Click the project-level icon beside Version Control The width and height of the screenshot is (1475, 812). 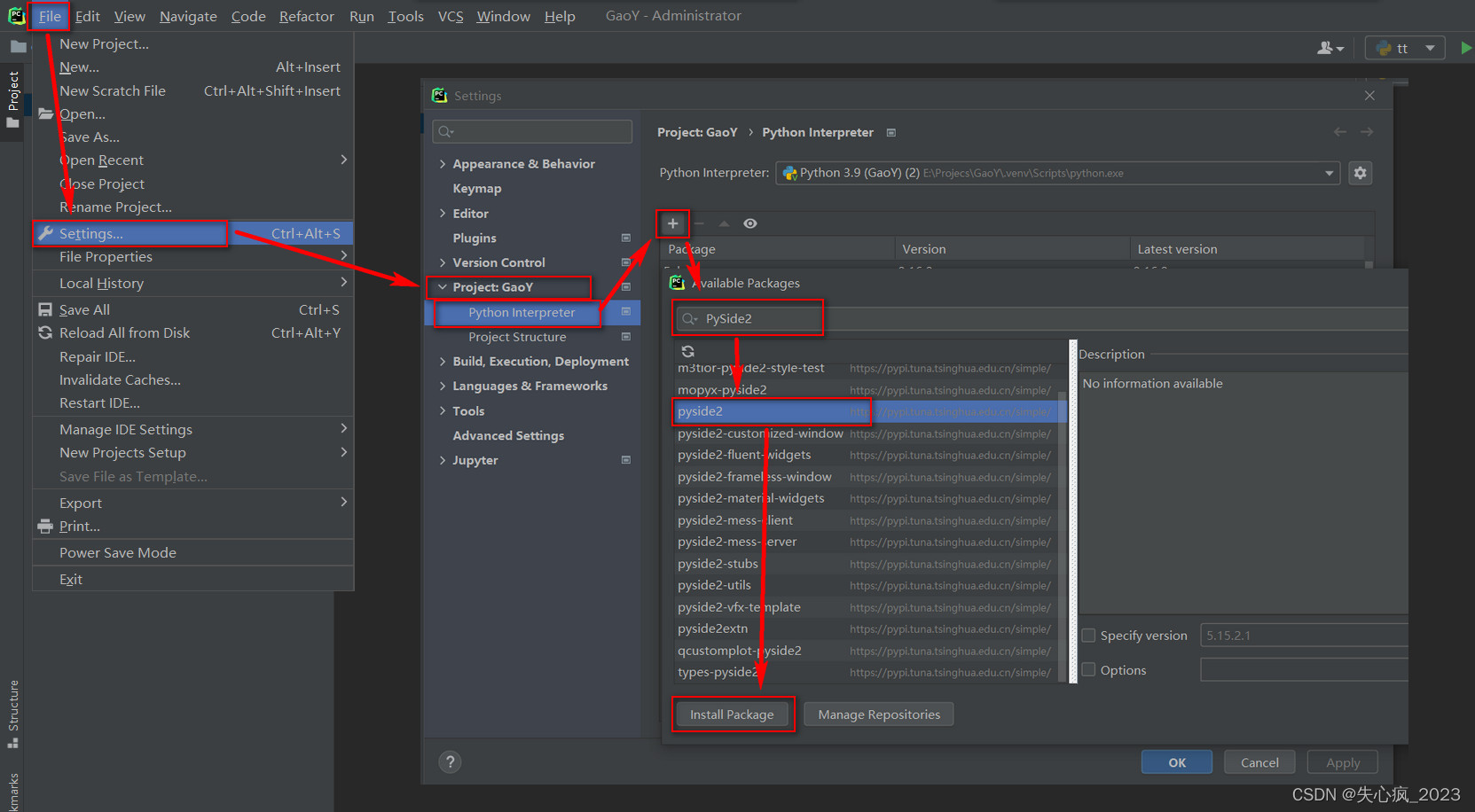pos(626,262)
